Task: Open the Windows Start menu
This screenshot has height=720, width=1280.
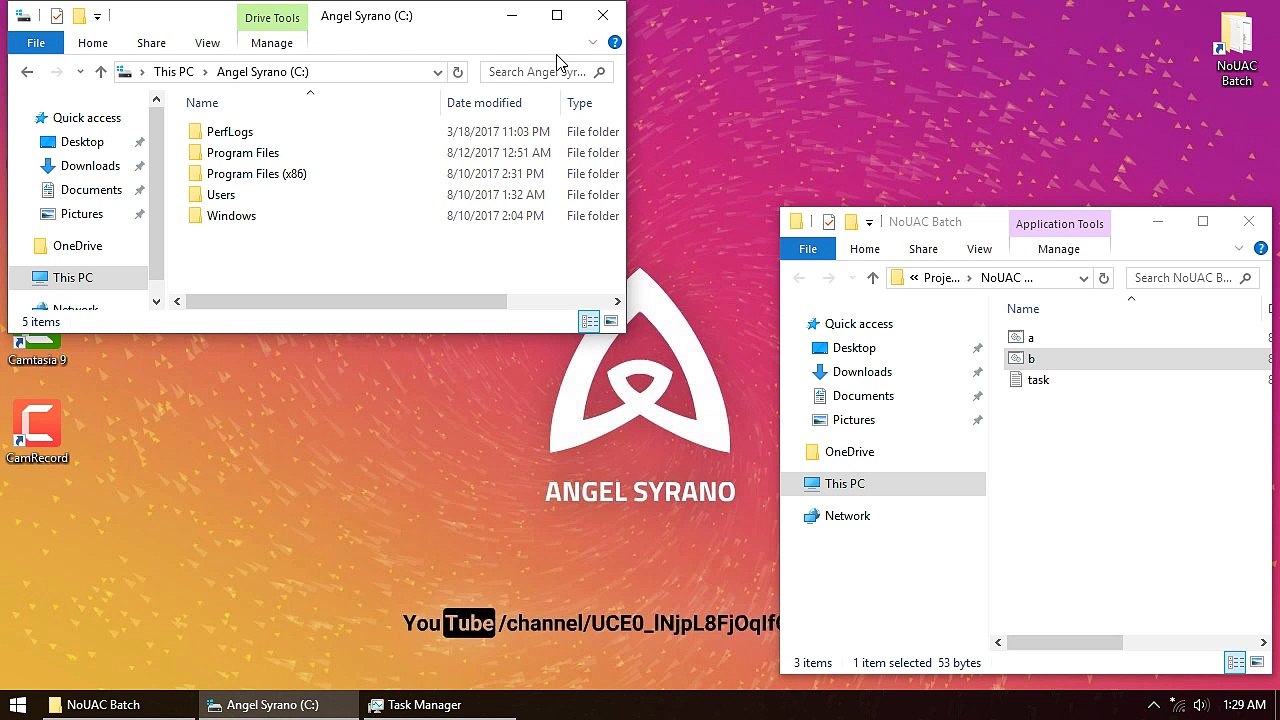Action: tap(18, 705)
